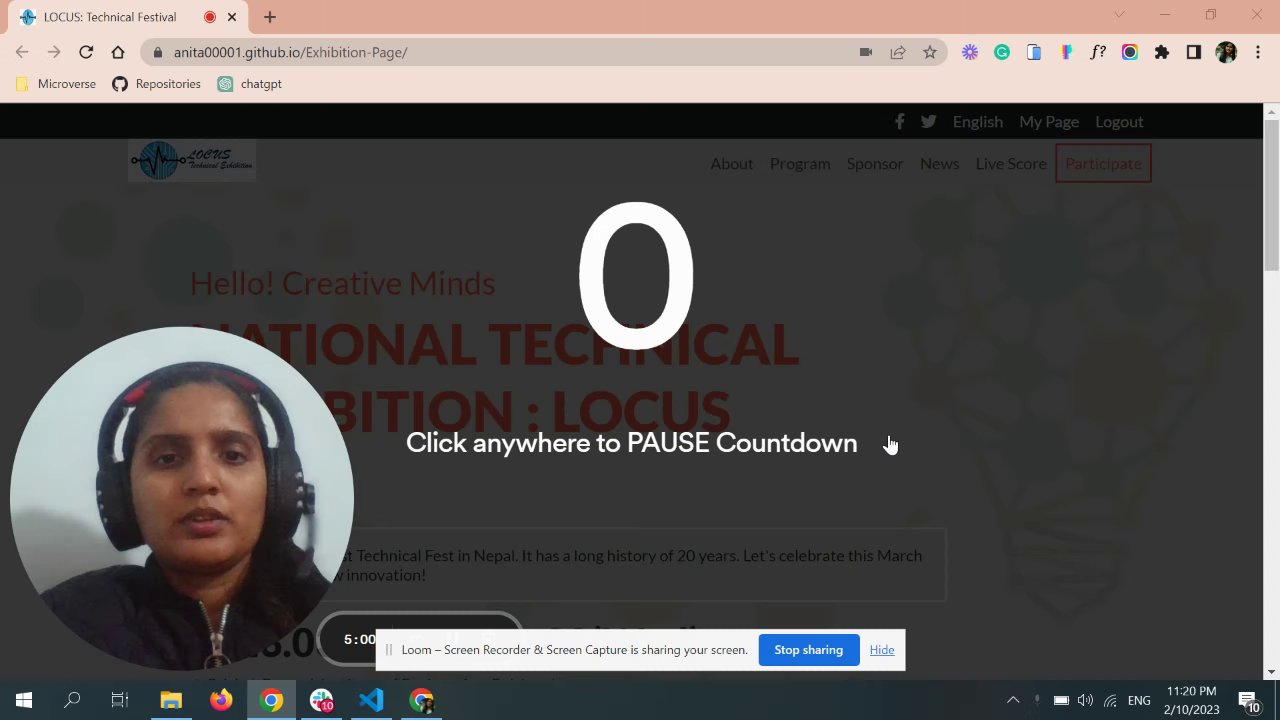The image size is (1280, 720).
Task: Open a new tab with the plus button
Action: click(x=270, y=17)
